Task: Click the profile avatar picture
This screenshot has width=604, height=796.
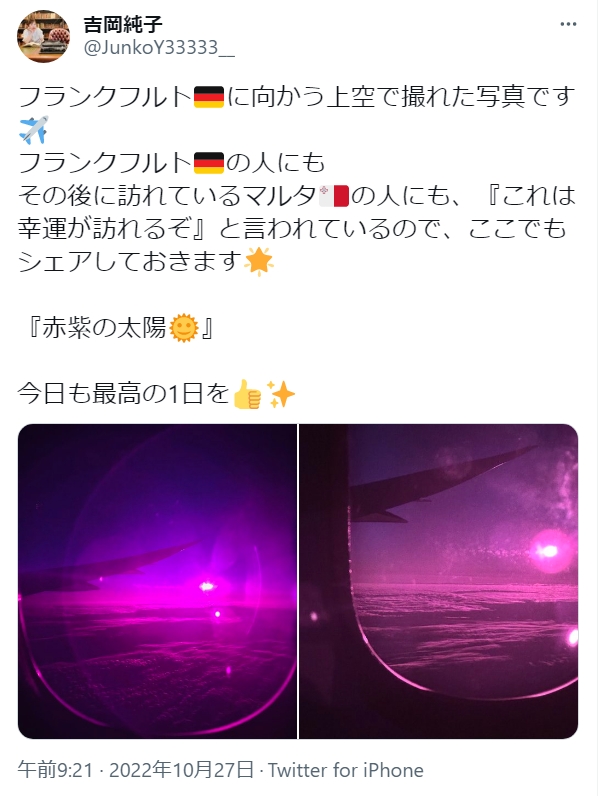Action: [x=44, y=36]
